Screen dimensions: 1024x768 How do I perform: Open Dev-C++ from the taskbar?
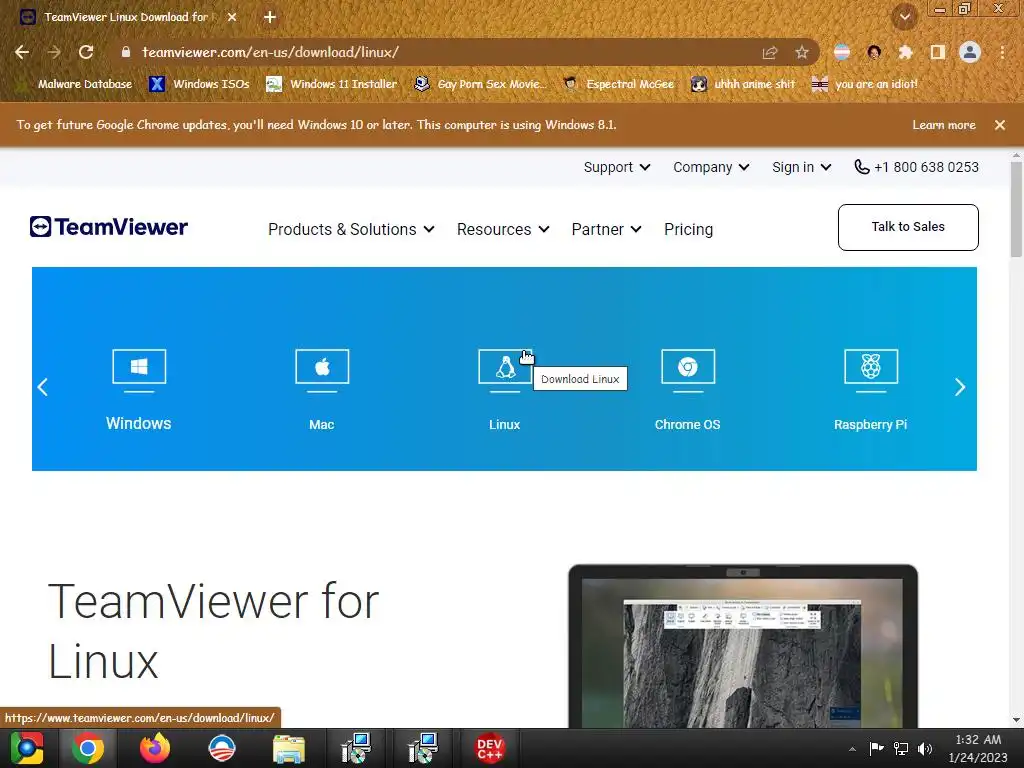point(489,748)
